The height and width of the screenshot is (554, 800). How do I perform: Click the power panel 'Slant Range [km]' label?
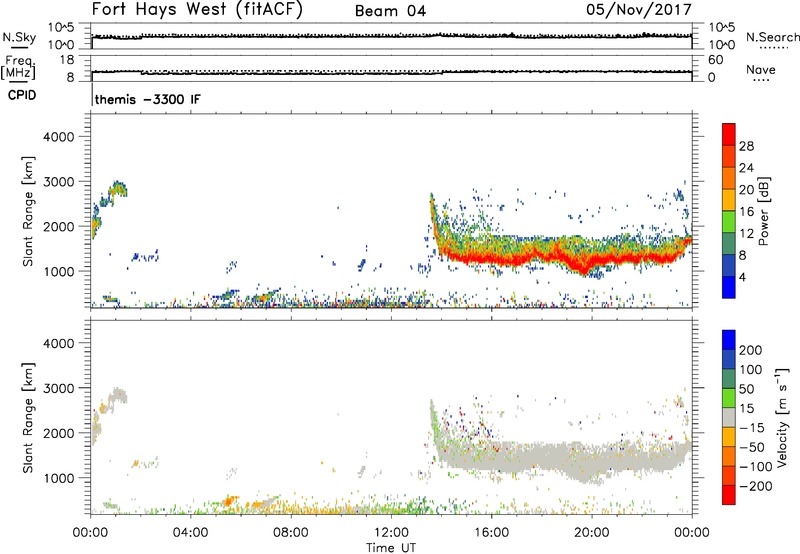click(28, 211)
